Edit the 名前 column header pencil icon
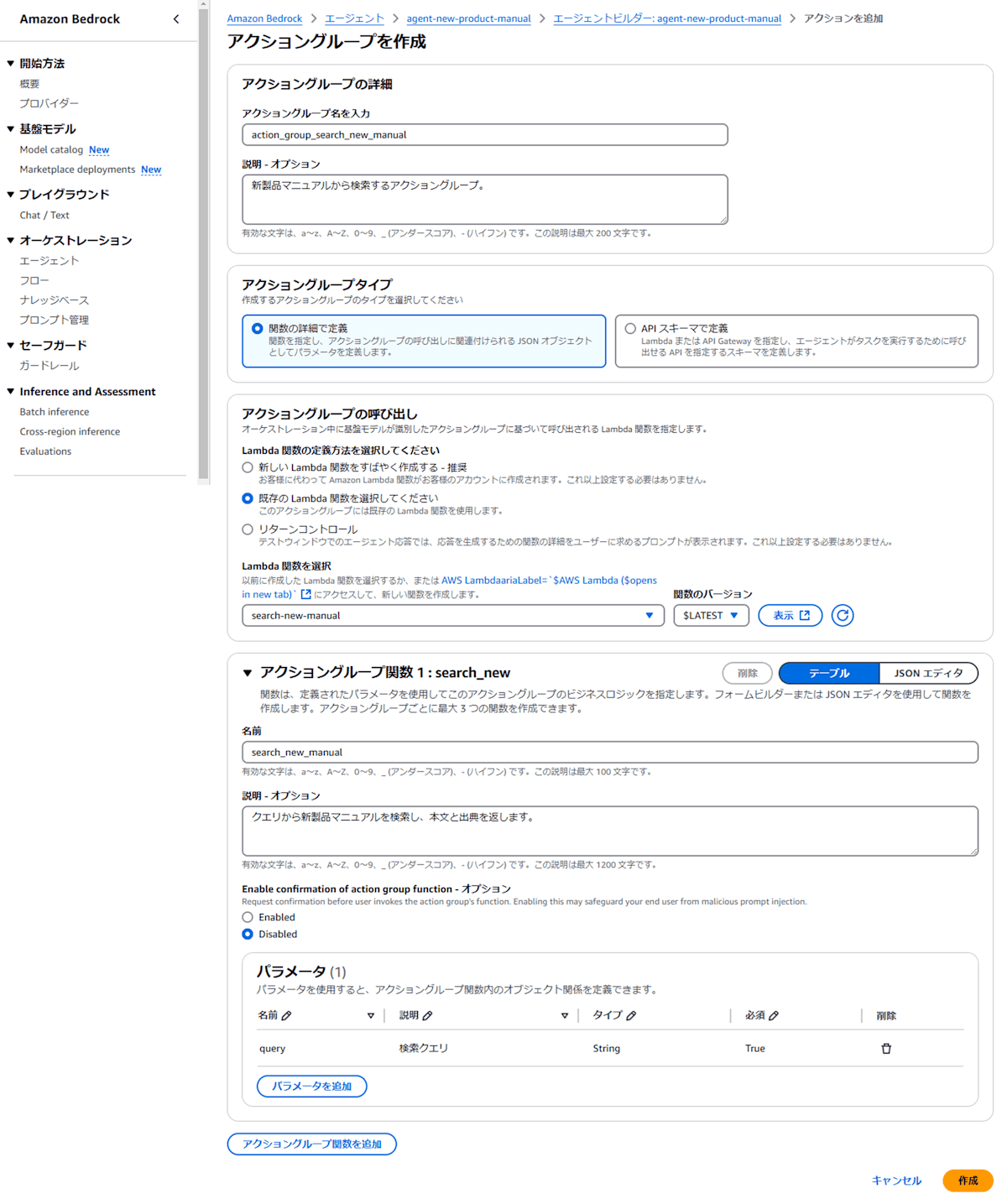 [x=286, y=1015]
